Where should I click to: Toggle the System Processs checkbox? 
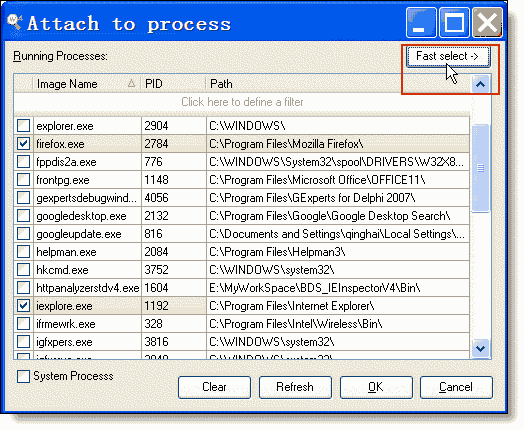(23, 377)
